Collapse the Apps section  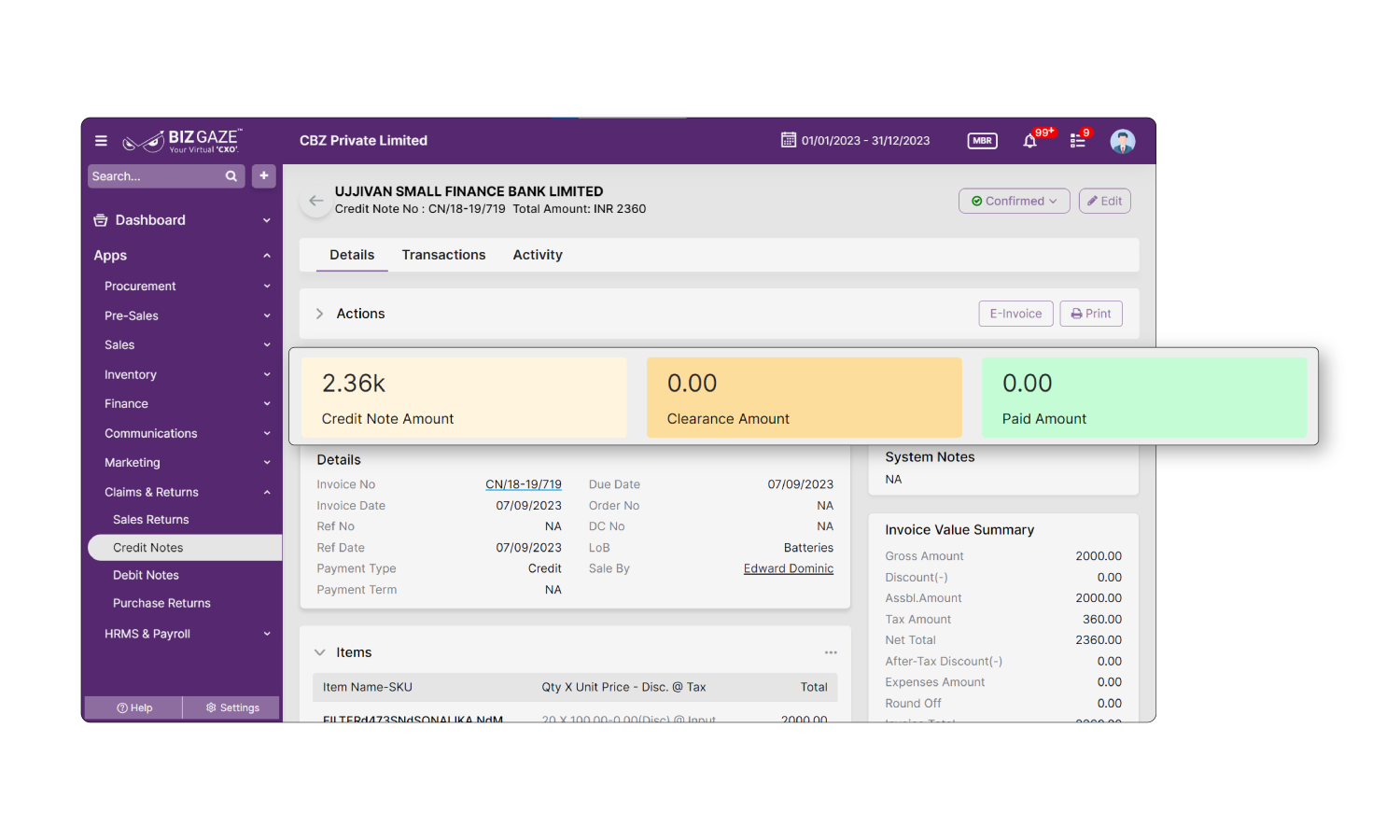pyautogui.click(x=182, y=256)
